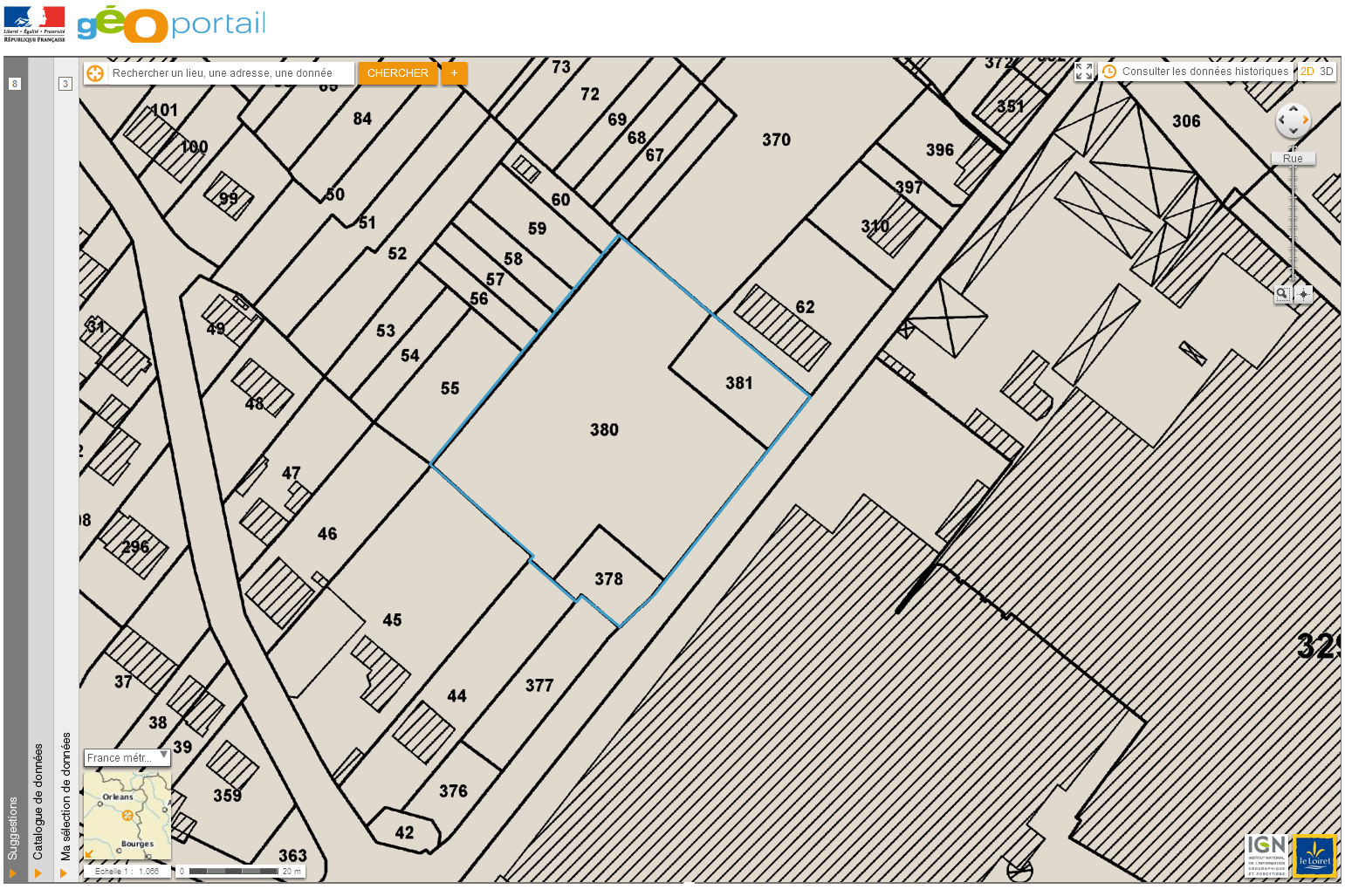
Task: Open the Catalogue de données tab
Action: (38, 803)
